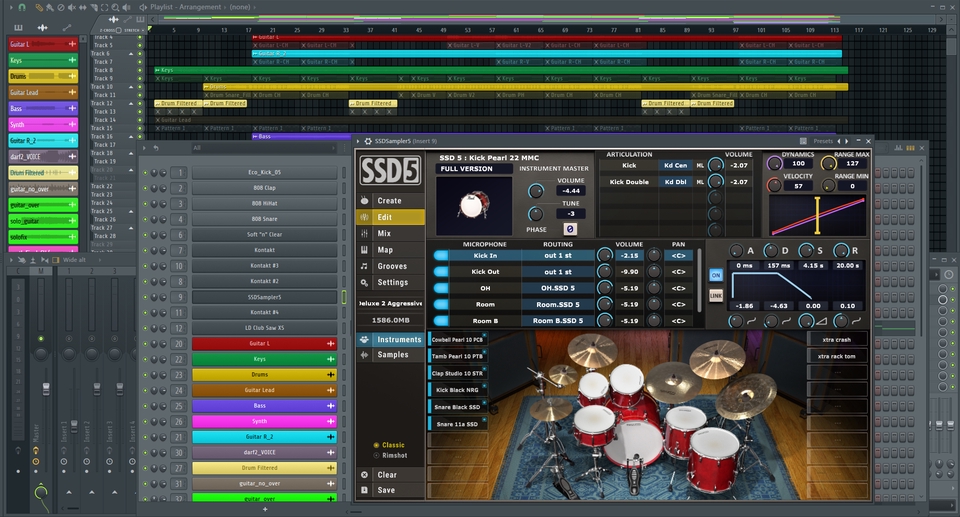Viewport: 960px width, 517px height.
Task: Select the Slip tool in Playlist toolbar
Action: (83, 7)
